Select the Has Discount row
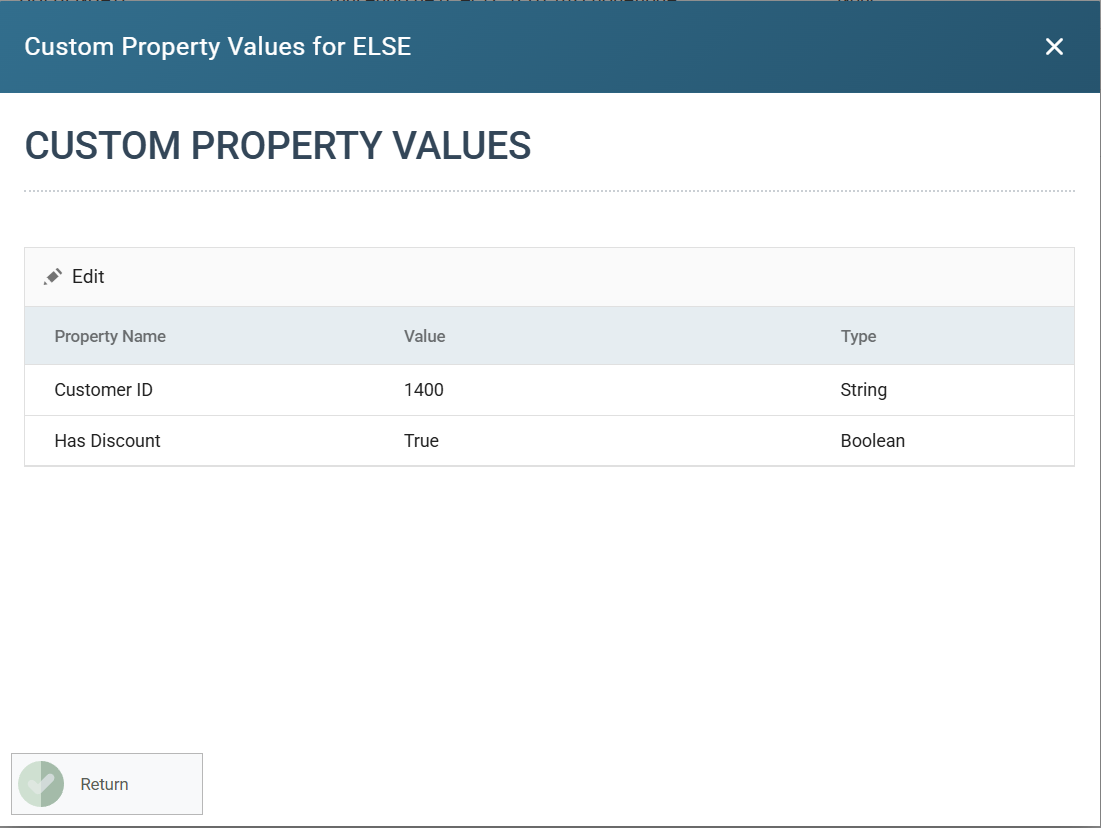1101x828 pixels. pos(549,441)
